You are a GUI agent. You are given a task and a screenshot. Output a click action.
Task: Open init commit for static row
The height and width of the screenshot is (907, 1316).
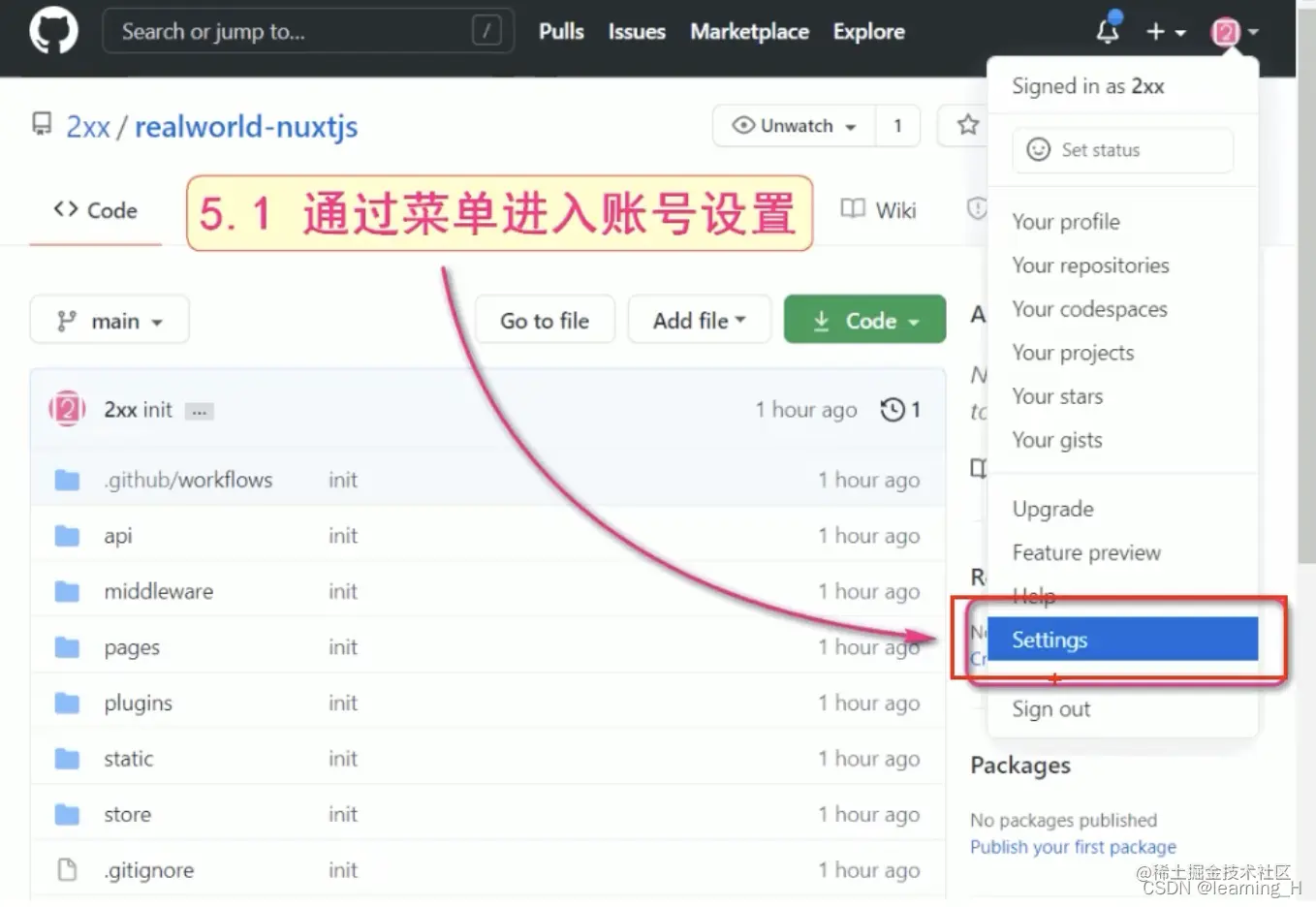[x=343, y=759]
